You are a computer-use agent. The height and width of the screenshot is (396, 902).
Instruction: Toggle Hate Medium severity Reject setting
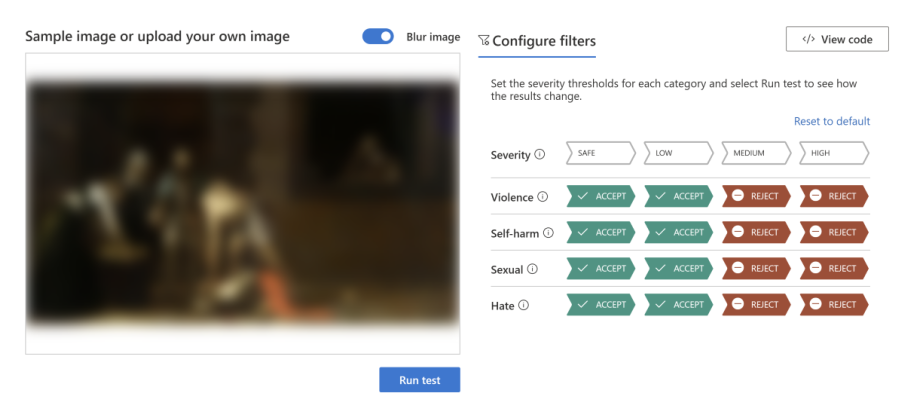click(756, 304)
